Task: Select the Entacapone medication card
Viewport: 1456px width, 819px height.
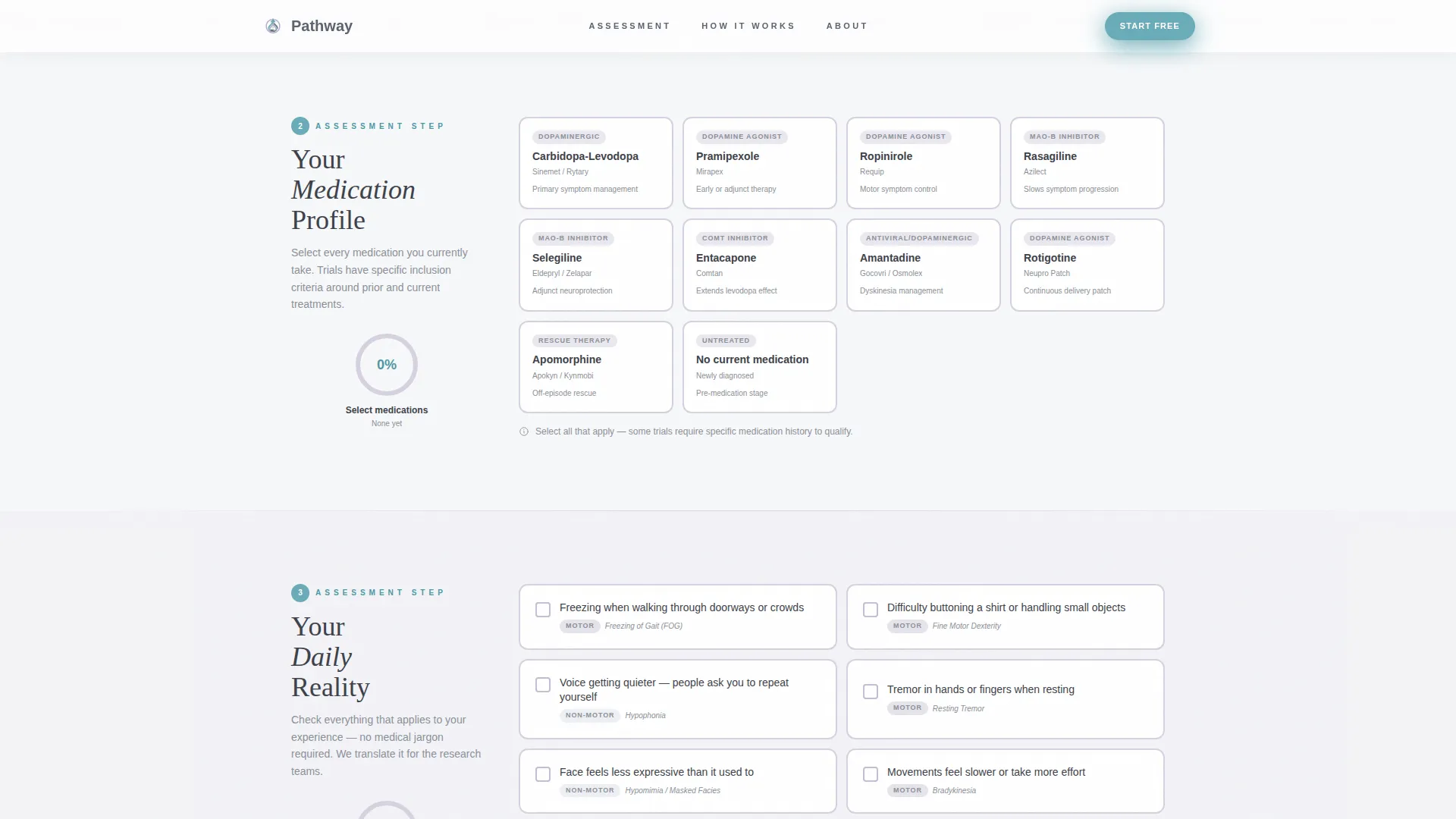Action: coord(760,265)
